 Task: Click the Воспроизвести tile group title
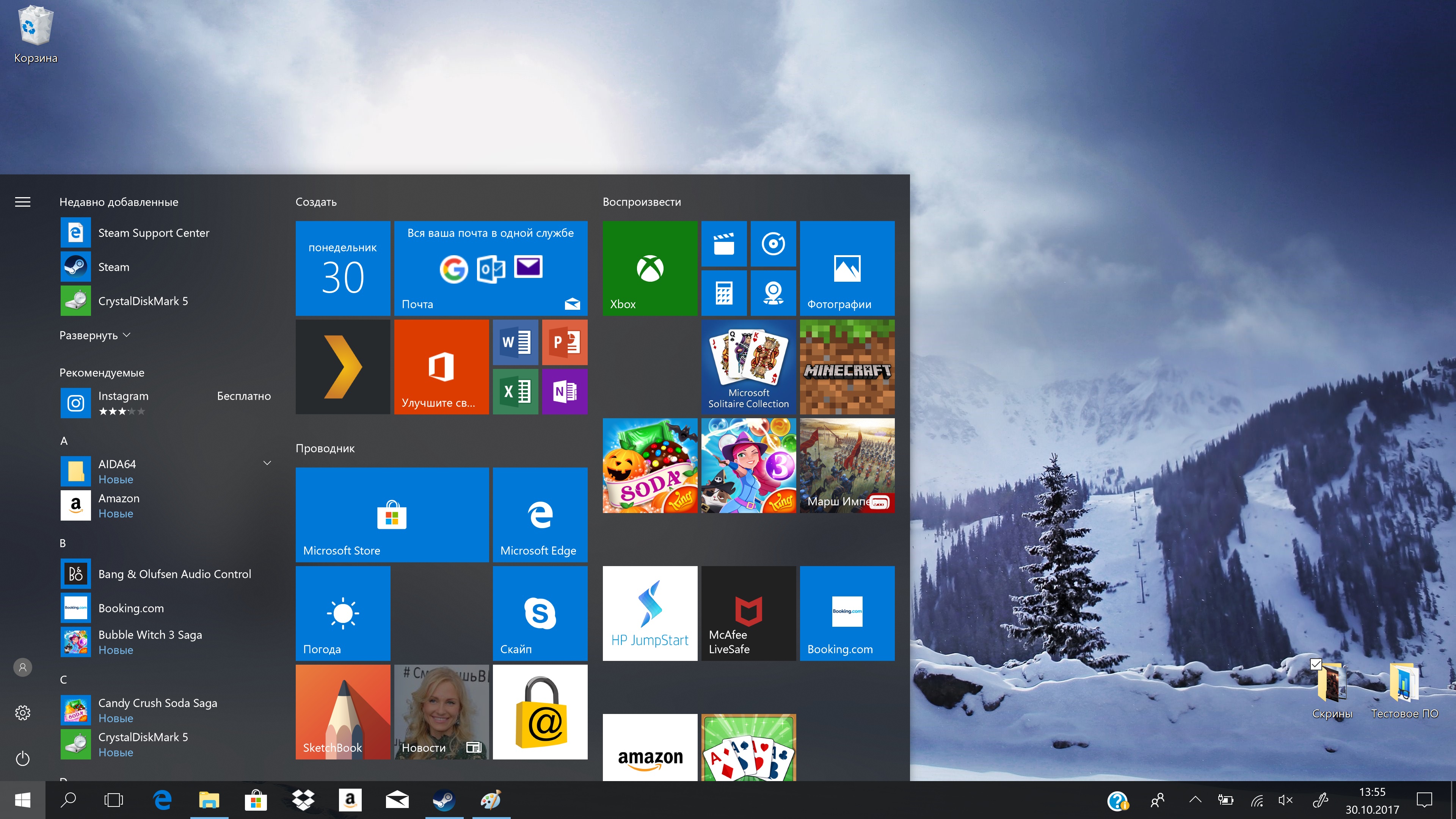[x=642, y=202]
